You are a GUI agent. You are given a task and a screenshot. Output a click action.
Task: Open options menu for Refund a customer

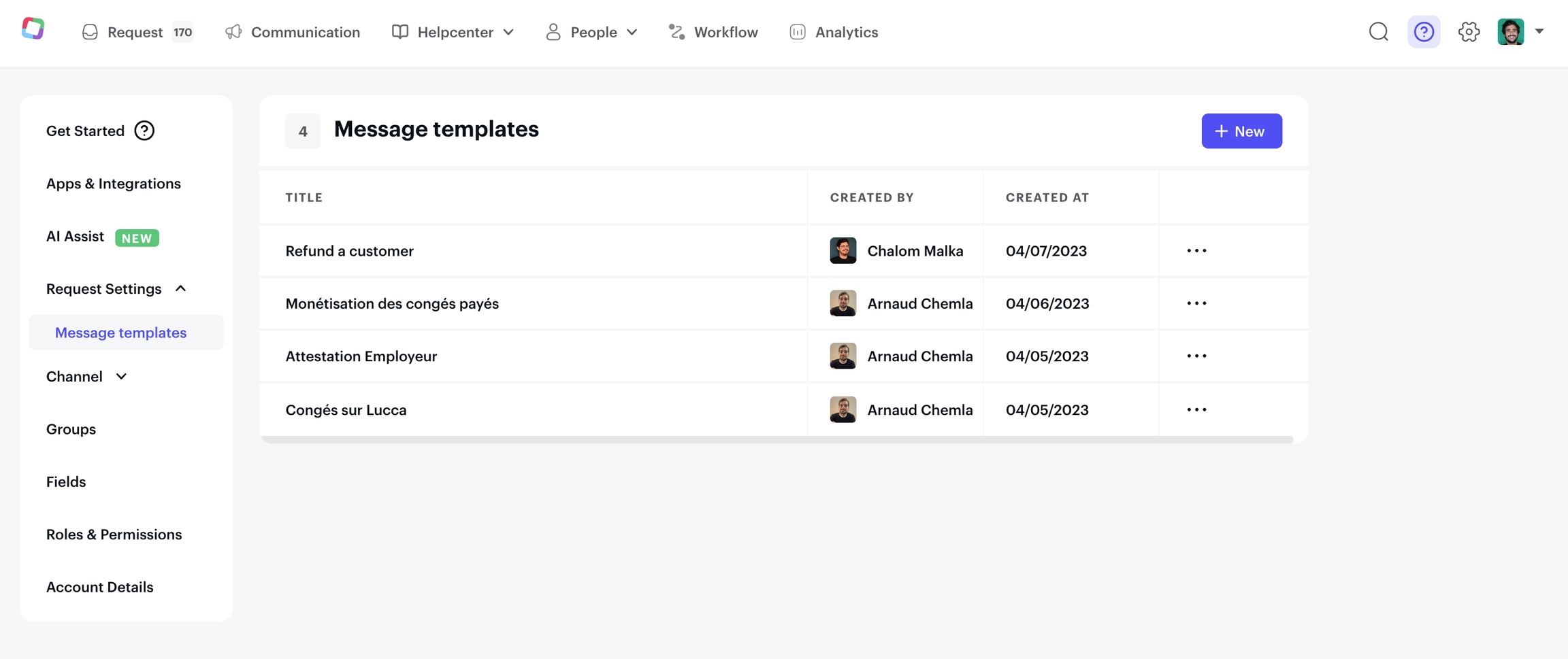coord(1196,251)
